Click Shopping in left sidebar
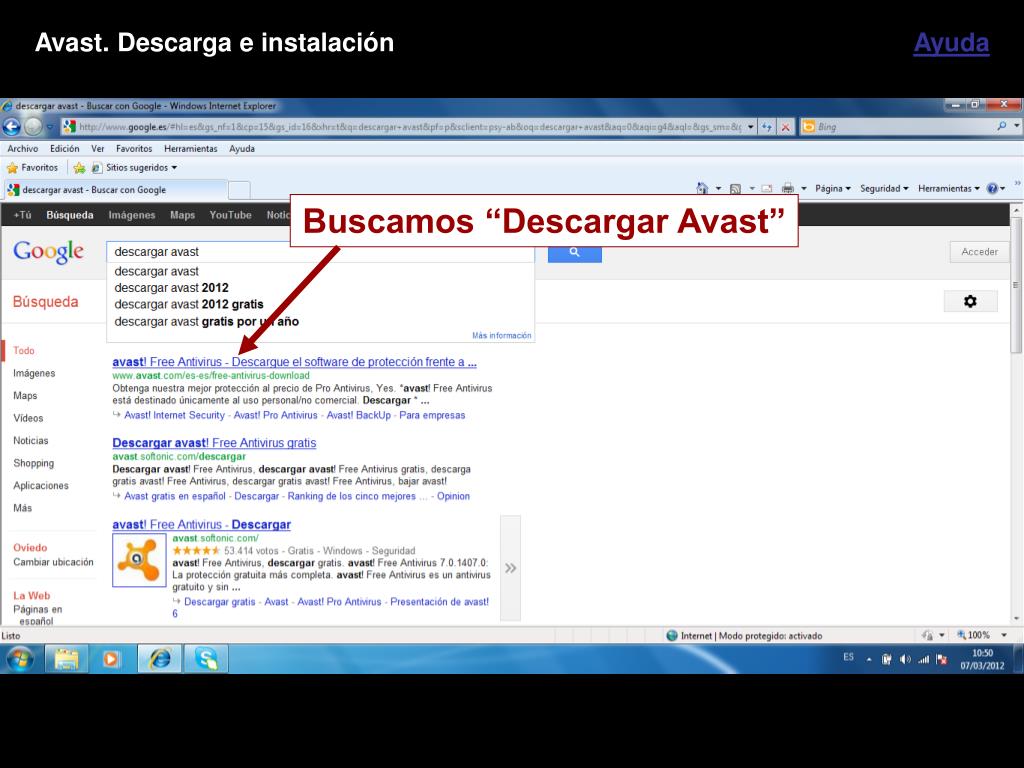Image resolution: width=1024 pixels, height=768 pixels. (x=33, y=463)
